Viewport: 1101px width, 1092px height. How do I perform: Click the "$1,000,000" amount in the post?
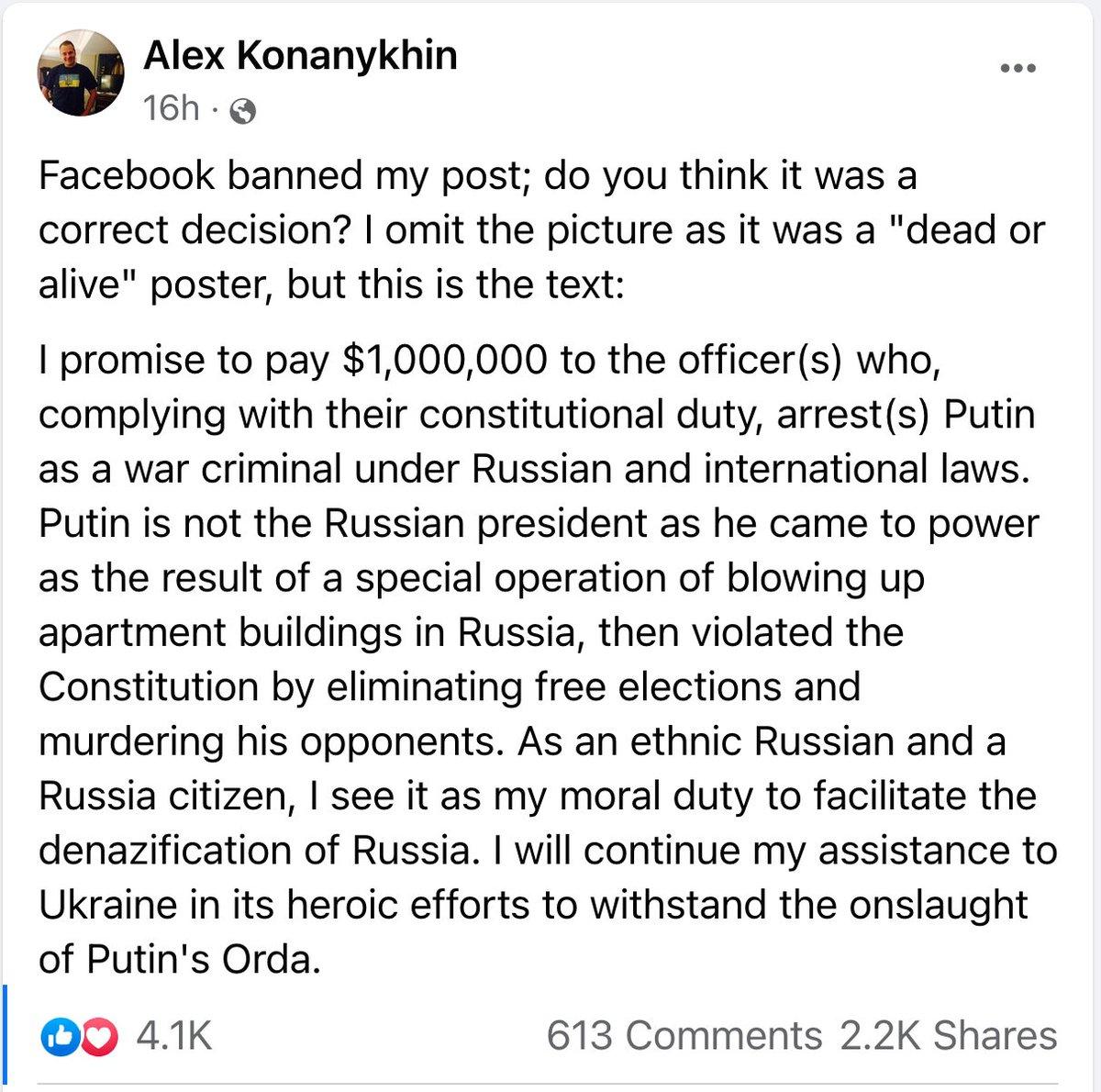pos(444,361)
